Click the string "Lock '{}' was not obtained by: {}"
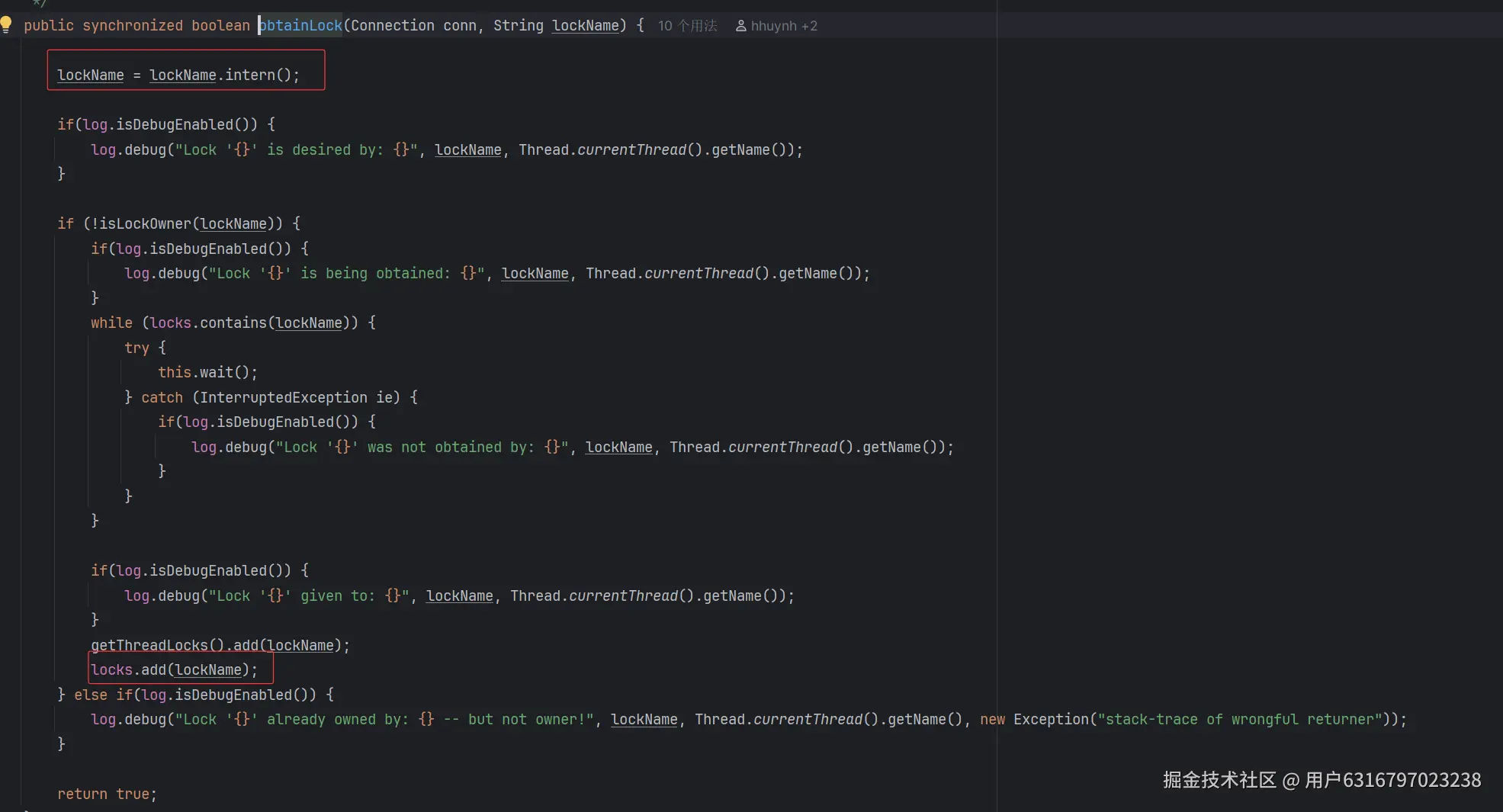 pos(422,448)
